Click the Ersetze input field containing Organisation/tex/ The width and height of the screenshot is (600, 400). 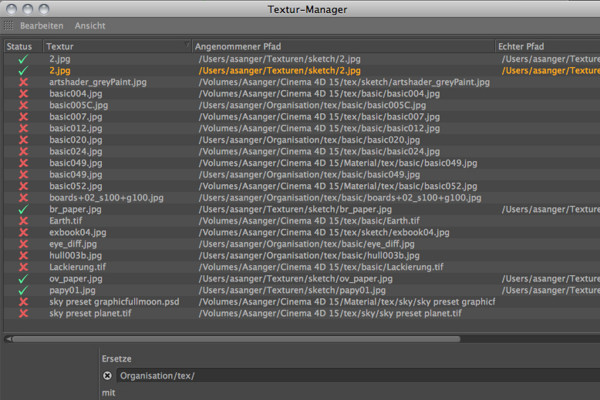click(x=358, y=376)
